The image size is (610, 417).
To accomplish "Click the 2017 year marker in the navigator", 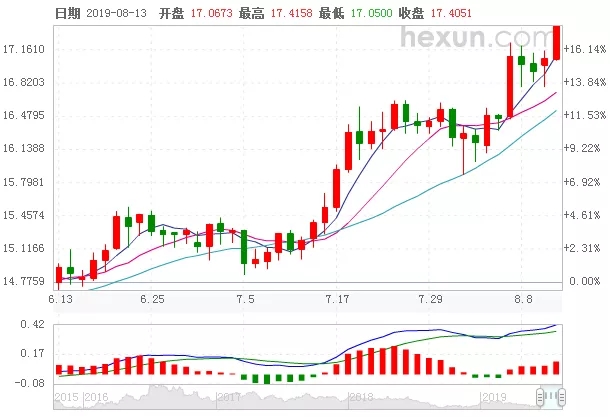I will [x=229, y=398].
